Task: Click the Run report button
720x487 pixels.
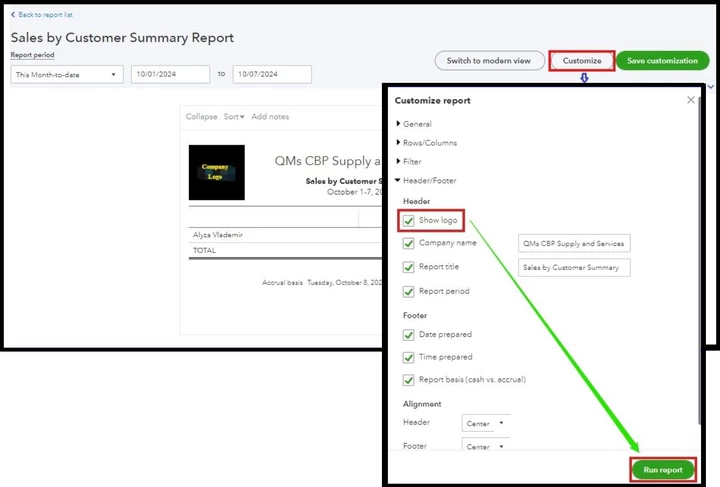Action: pos(663,470)
